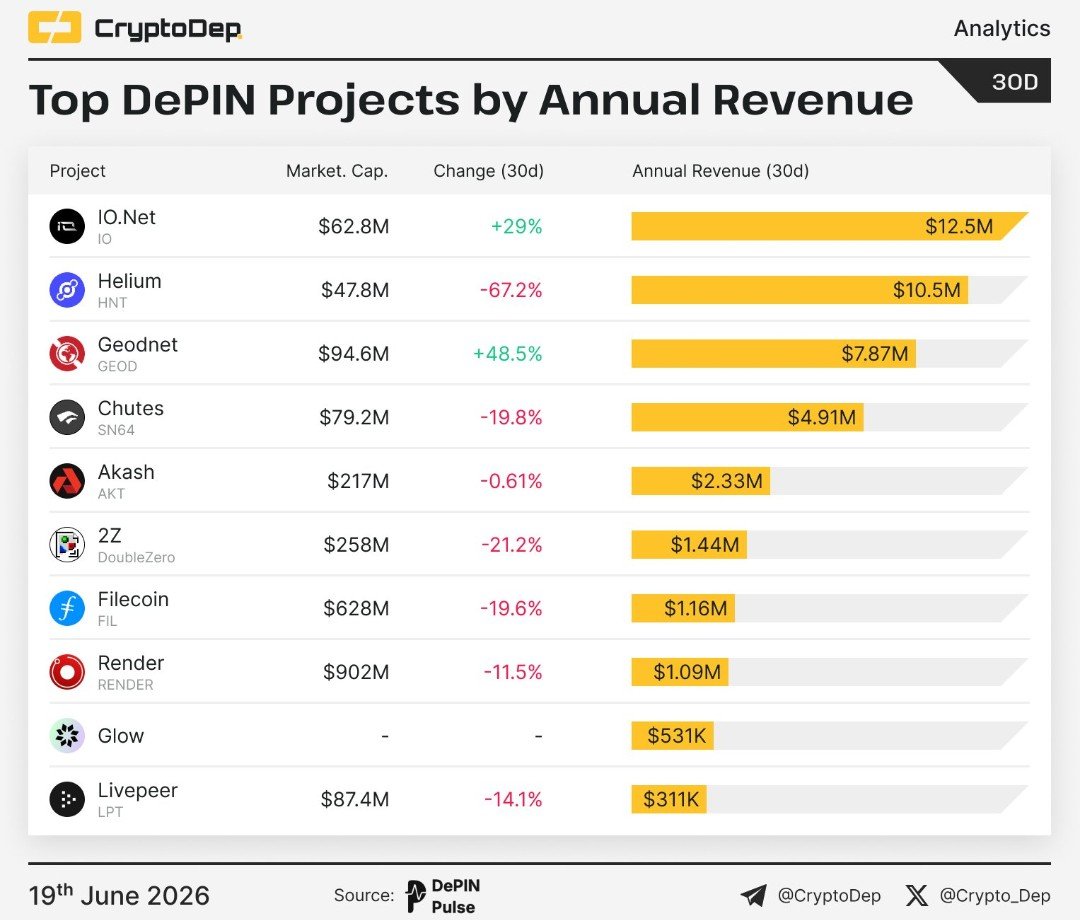Click the $62.8M market cap value
Viewport: 1080px width, 920px height.
(353, 226)
